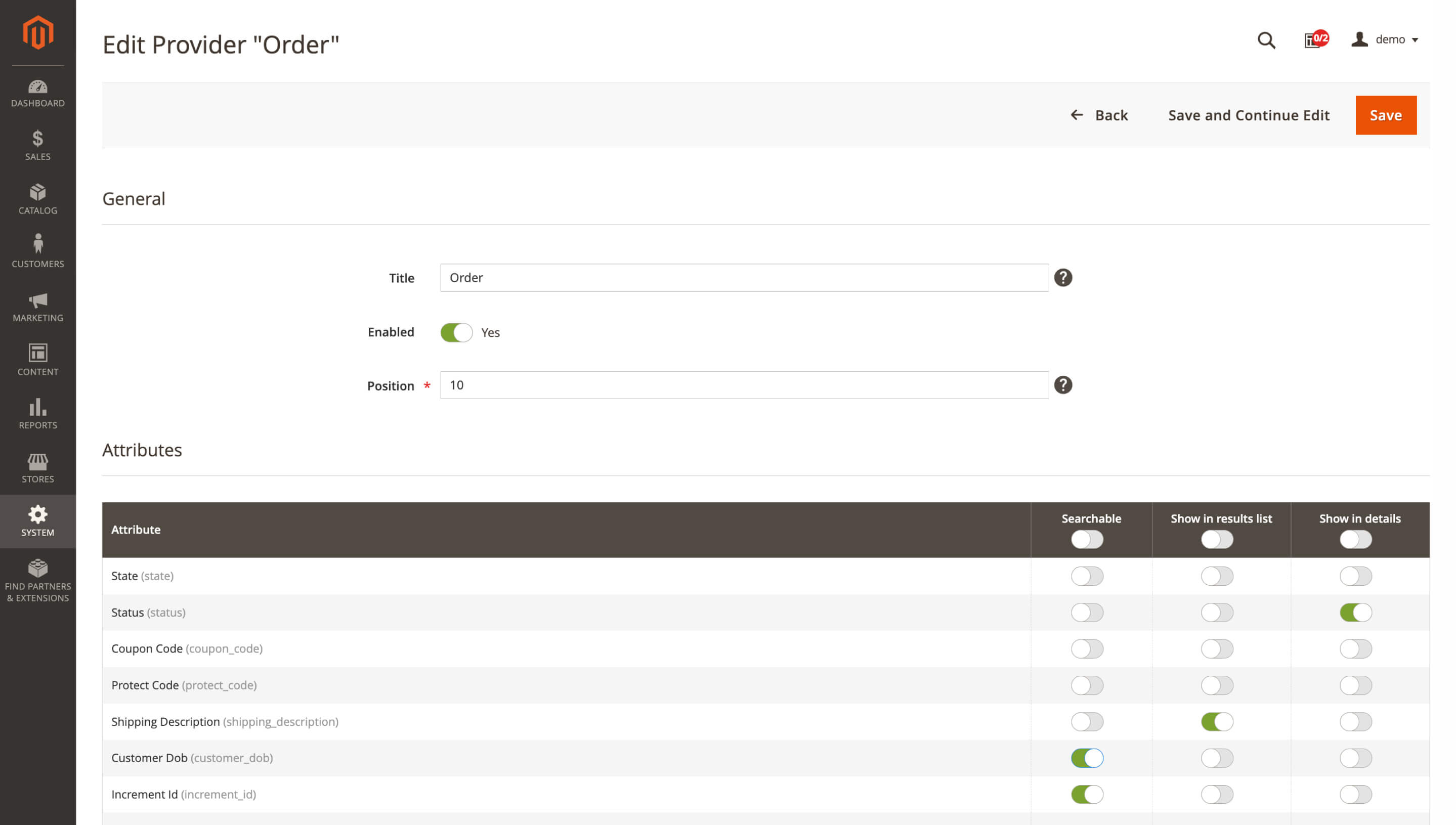Click the help icon next to Title
The width and height of the screenshot is (1456, 825).
click(x=1063, y=278)
